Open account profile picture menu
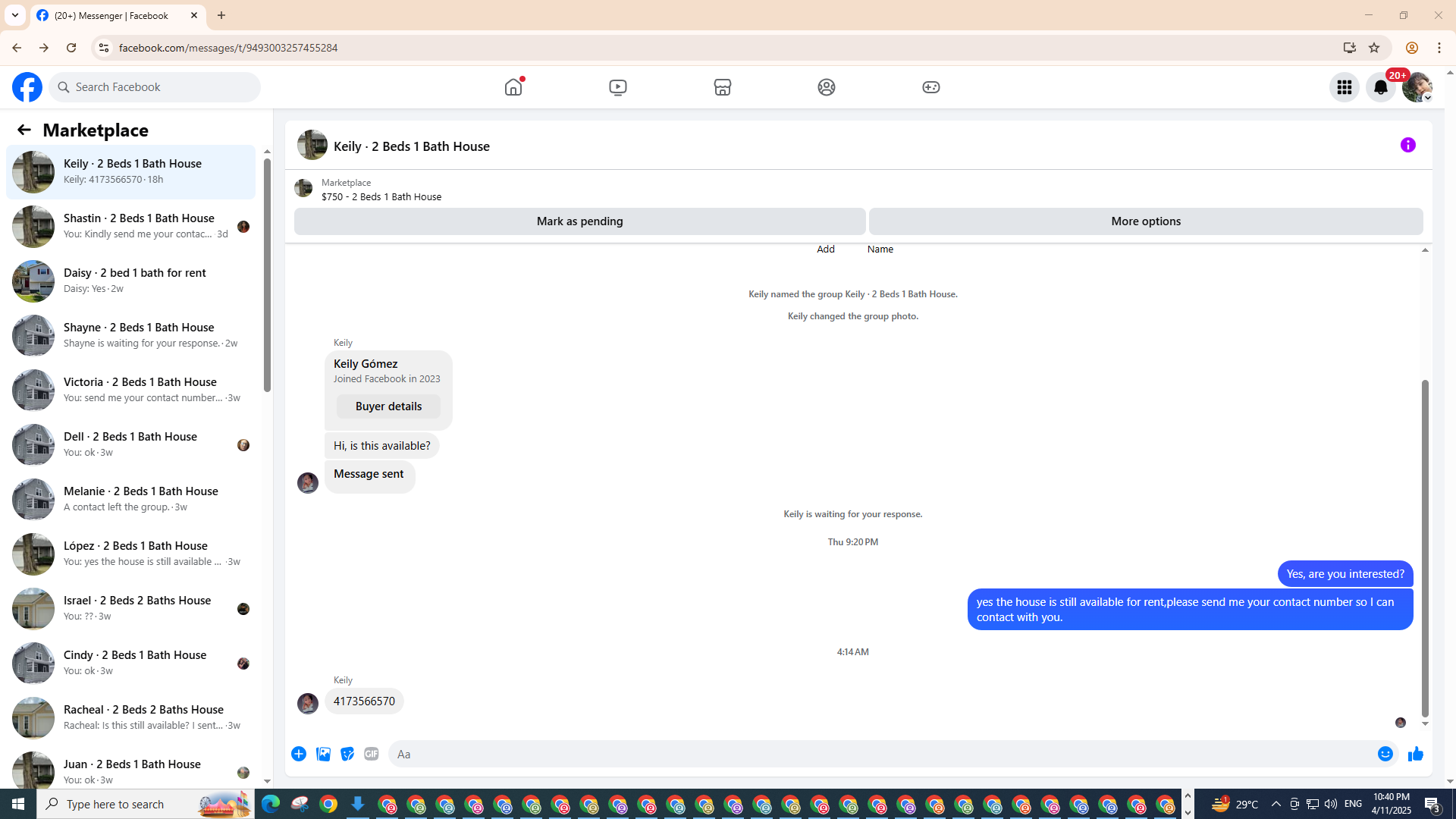This screenshot has height=819, width=1456. pyautogui.click(x=1417, y=87)
